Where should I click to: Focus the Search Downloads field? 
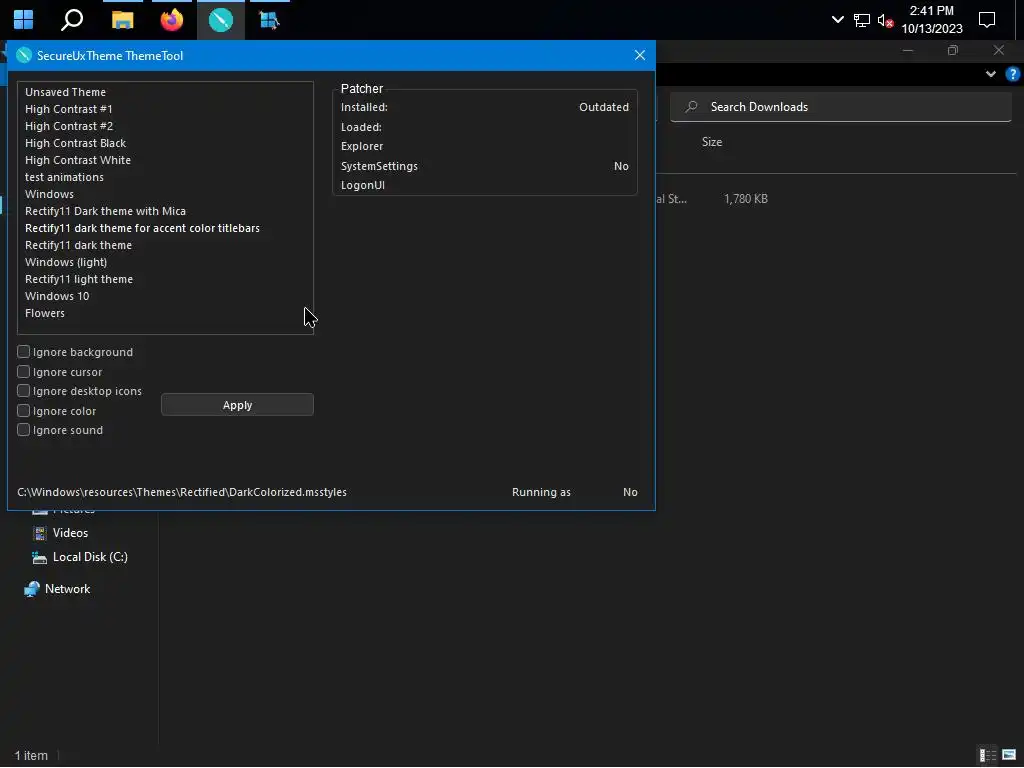point(840,107)
